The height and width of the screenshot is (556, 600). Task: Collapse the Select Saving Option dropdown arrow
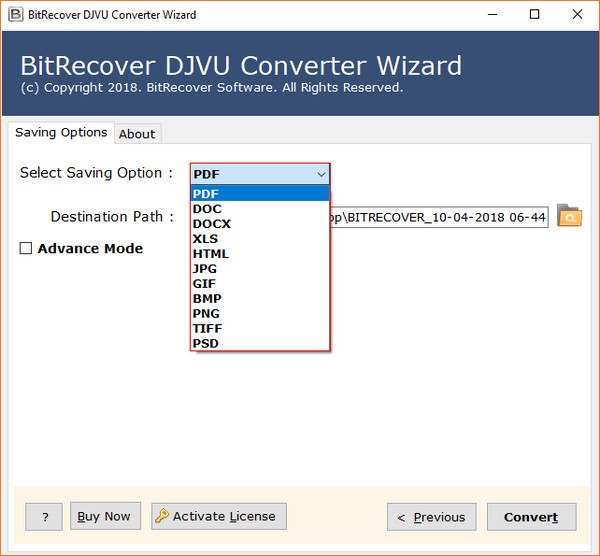[320, 174]
